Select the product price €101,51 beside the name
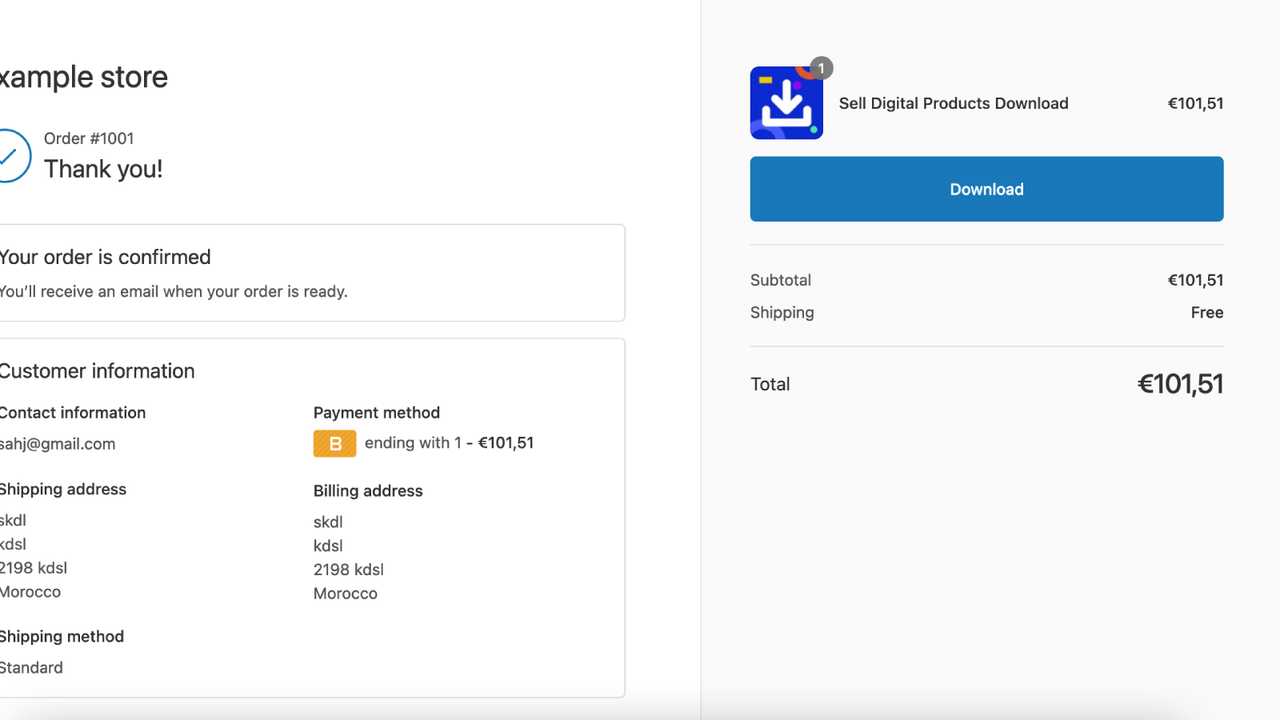This screenshot has height=720, width=1280. [x=1196, y=103]
